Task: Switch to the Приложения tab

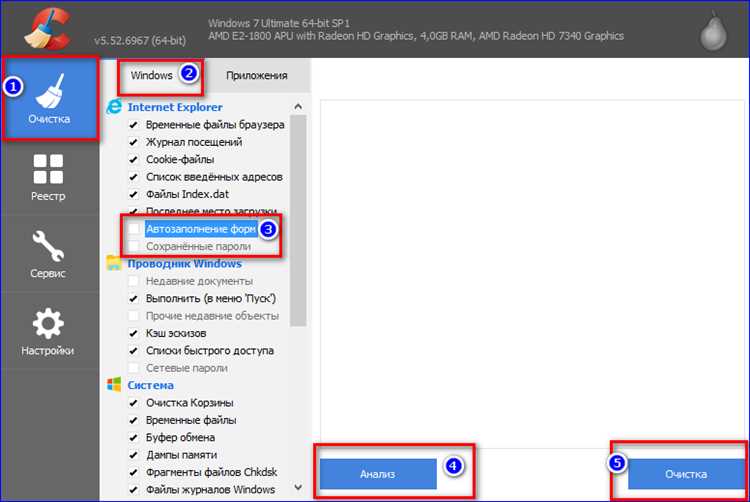Action: click(x=257, y=76)
